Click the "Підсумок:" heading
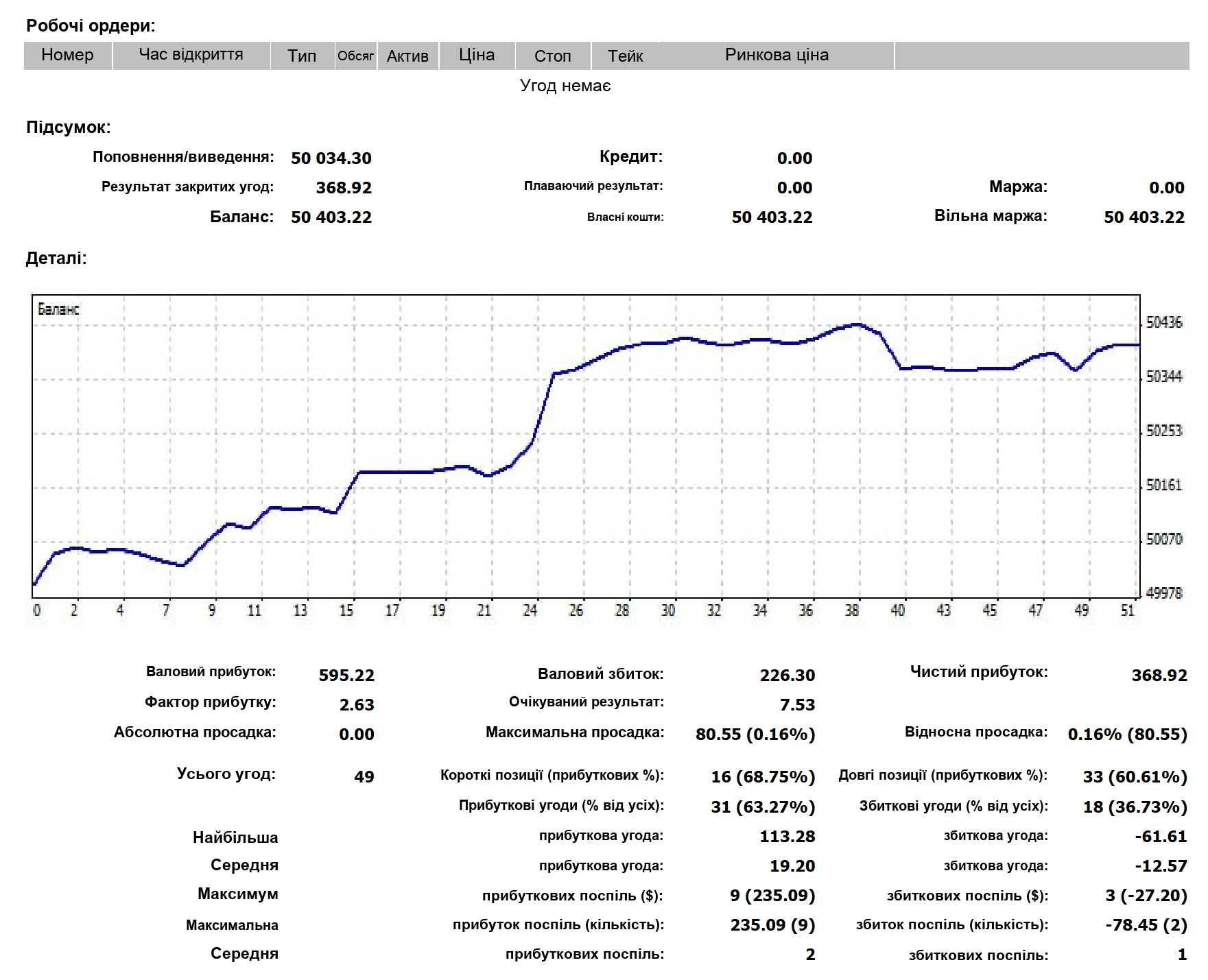 [x=68, y=128]
